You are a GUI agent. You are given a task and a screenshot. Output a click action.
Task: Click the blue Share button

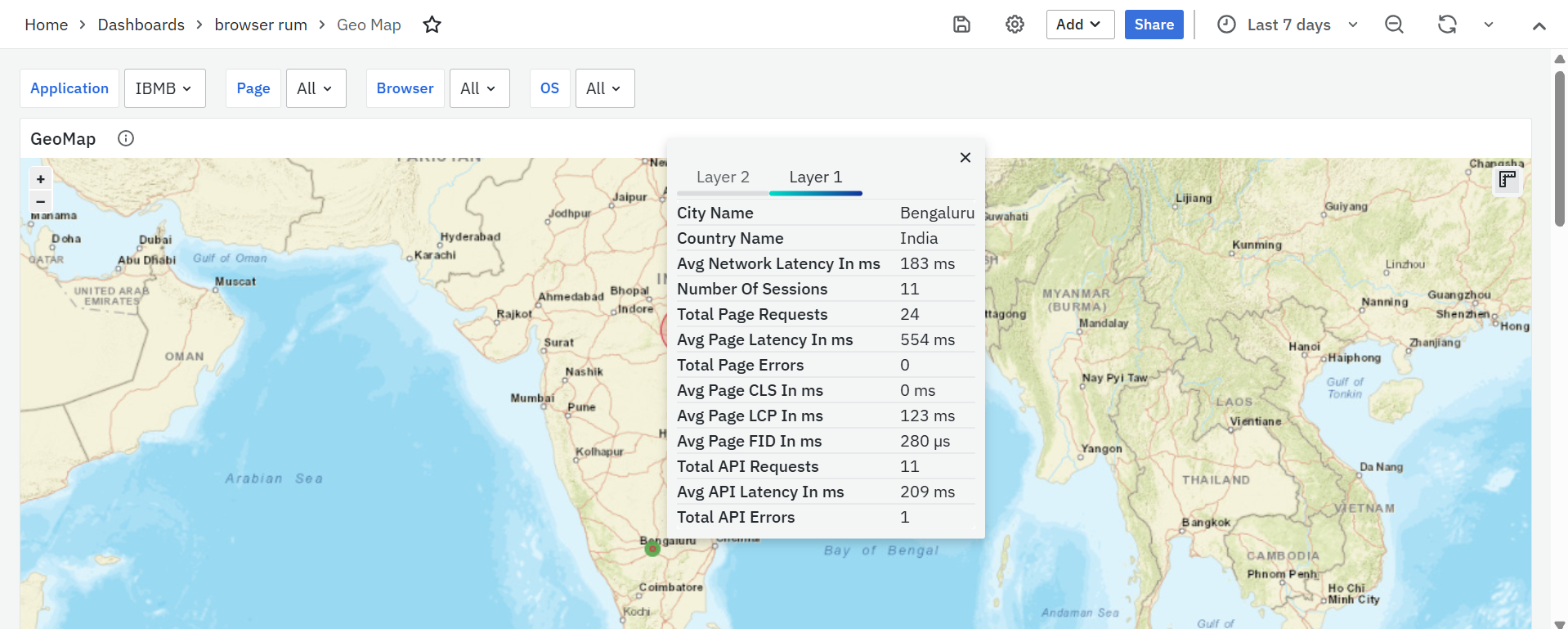[x=1154, y=25]
